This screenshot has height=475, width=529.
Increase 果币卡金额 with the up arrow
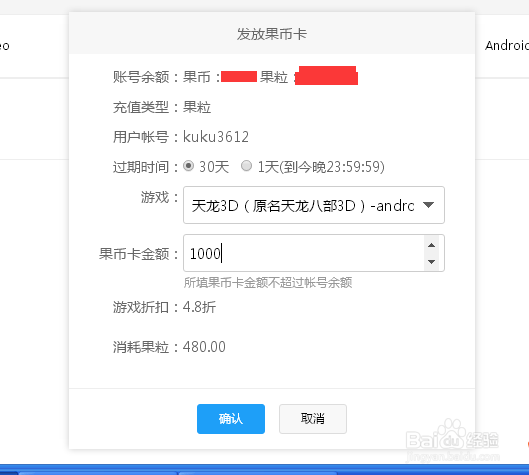[x=431, y=245]
